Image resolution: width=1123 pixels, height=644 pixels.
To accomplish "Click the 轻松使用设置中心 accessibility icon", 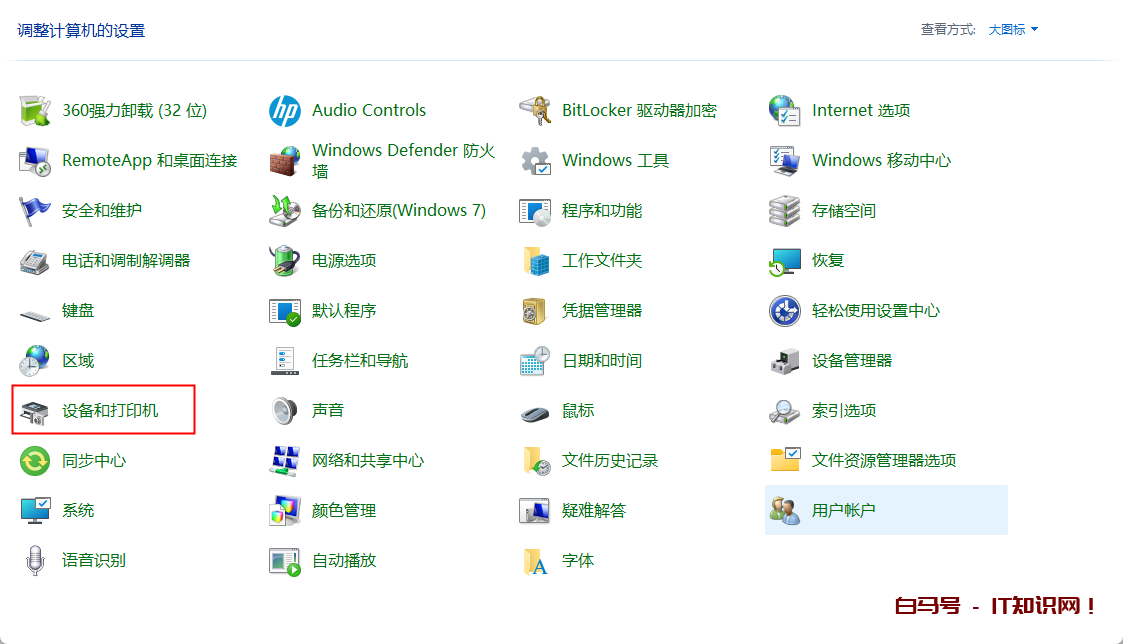I will pyautogui.click(x=785, y=311).
